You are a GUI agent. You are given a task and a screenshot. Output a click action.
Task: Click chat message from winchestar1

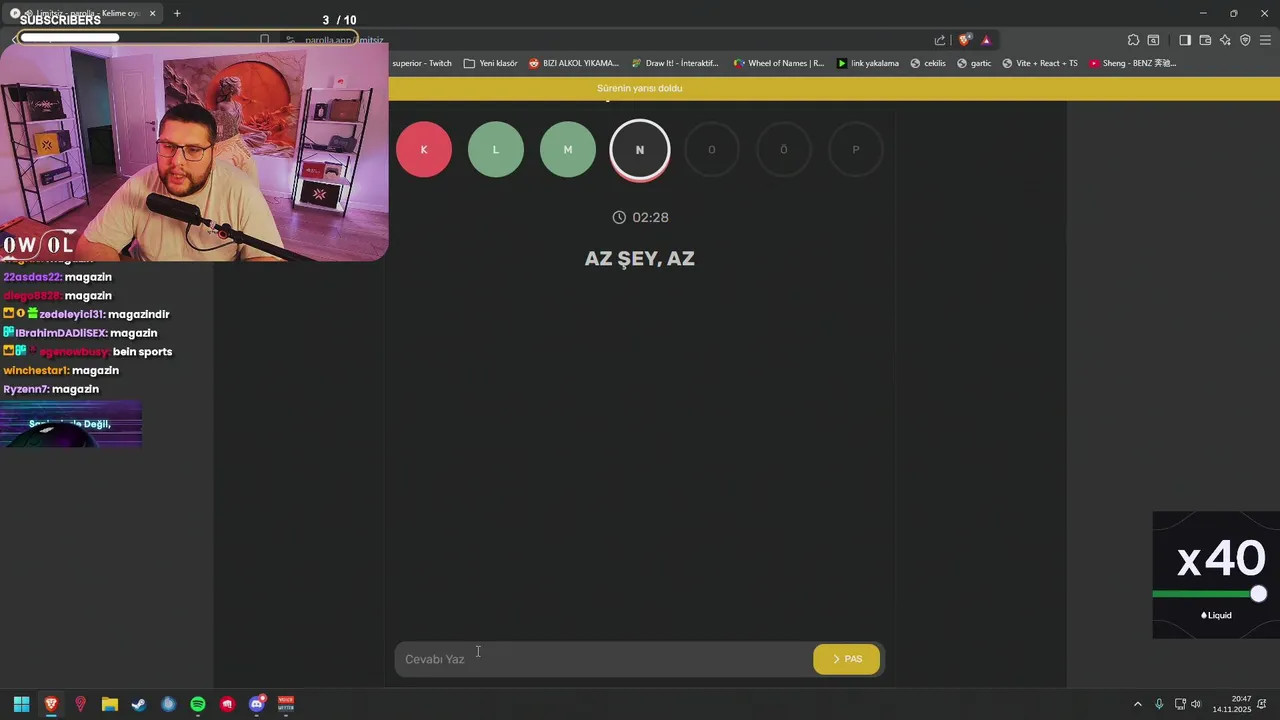click(61, 370)
